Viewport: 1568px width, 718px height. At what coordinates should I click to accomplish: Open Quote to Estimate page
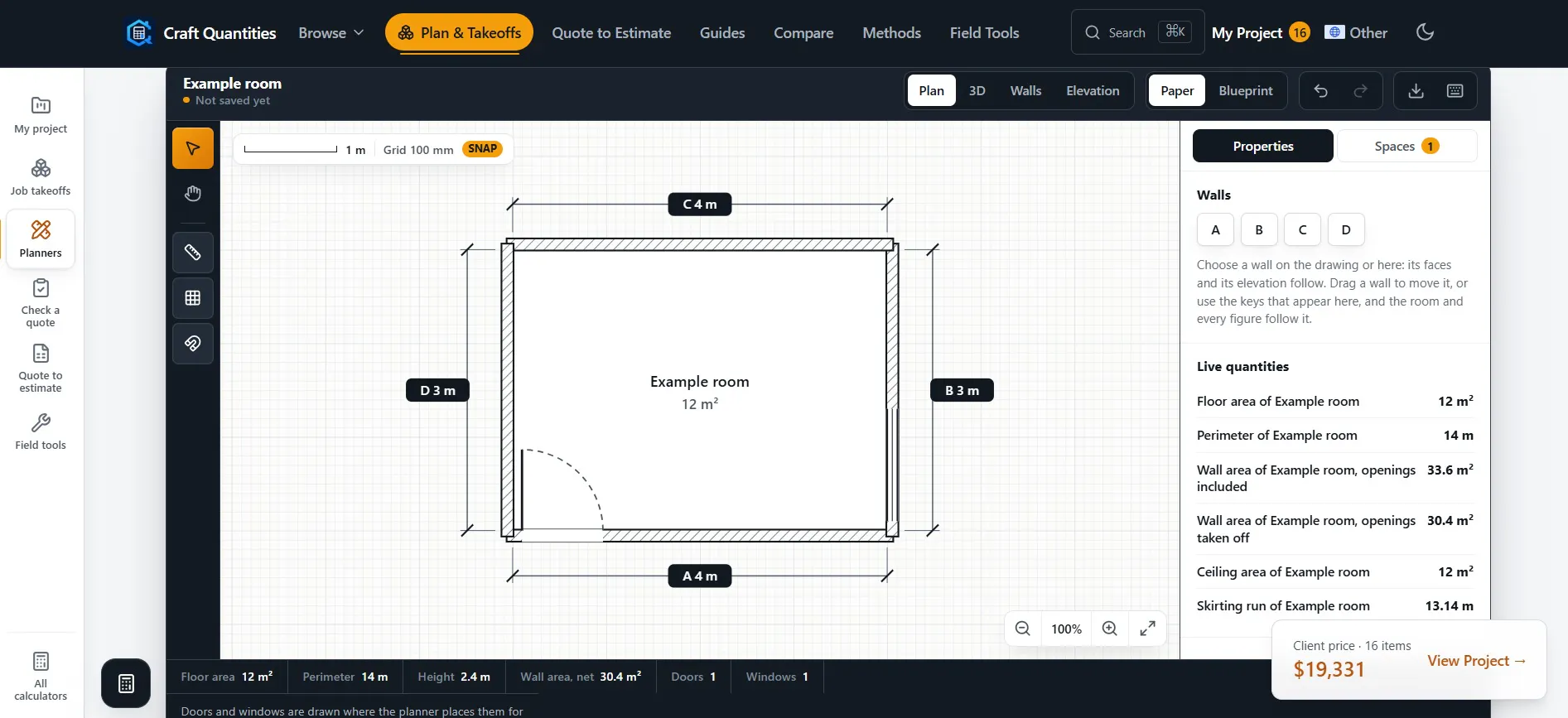coord(611,33)
